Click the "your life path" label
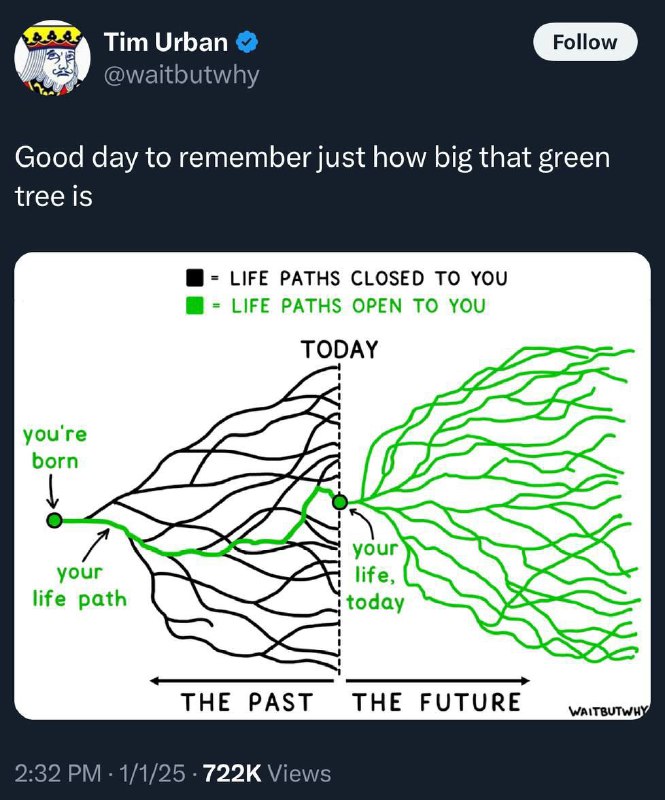The width and height of the screenshot is (665, 800). coord(80,586)
